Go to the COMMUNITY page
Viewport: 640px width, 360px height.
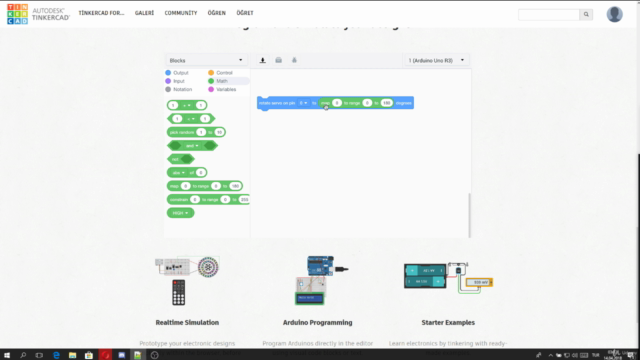coord(181,13)
